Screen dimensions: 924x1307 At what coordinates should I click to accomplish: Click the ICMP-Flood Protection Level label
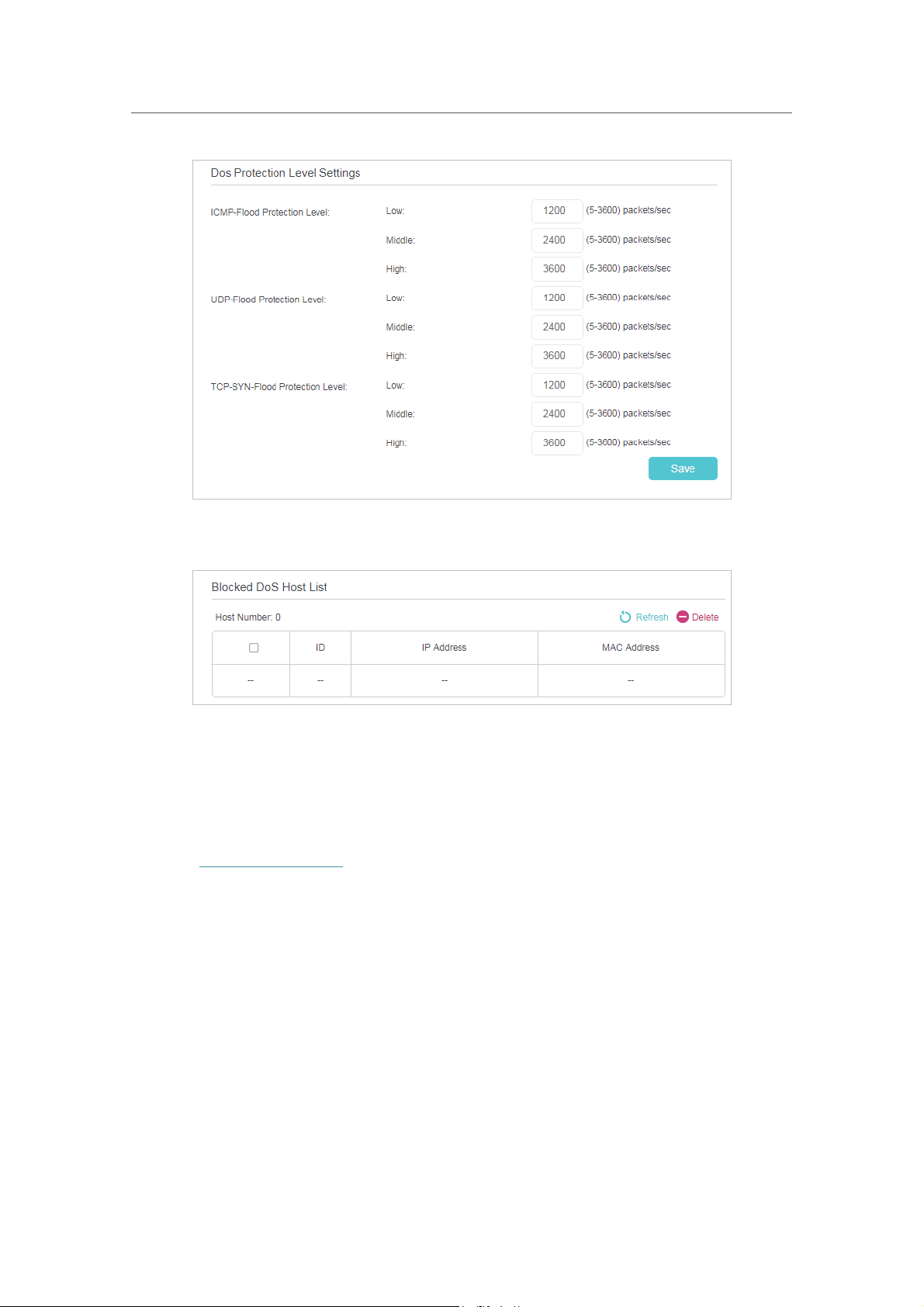[x=270, y=213]
